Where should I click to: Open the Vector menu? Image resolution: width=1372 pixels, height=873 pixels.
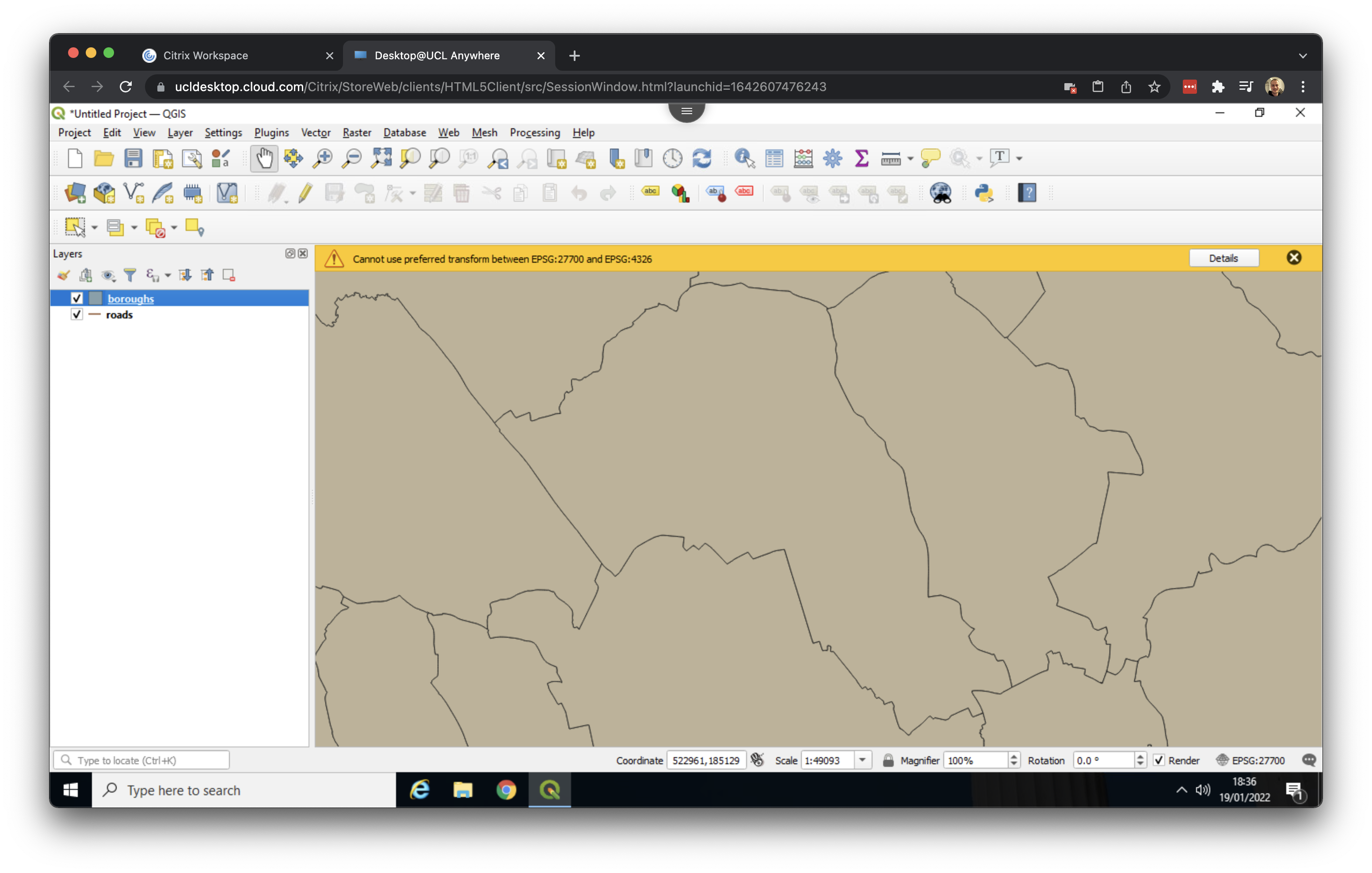315,132
